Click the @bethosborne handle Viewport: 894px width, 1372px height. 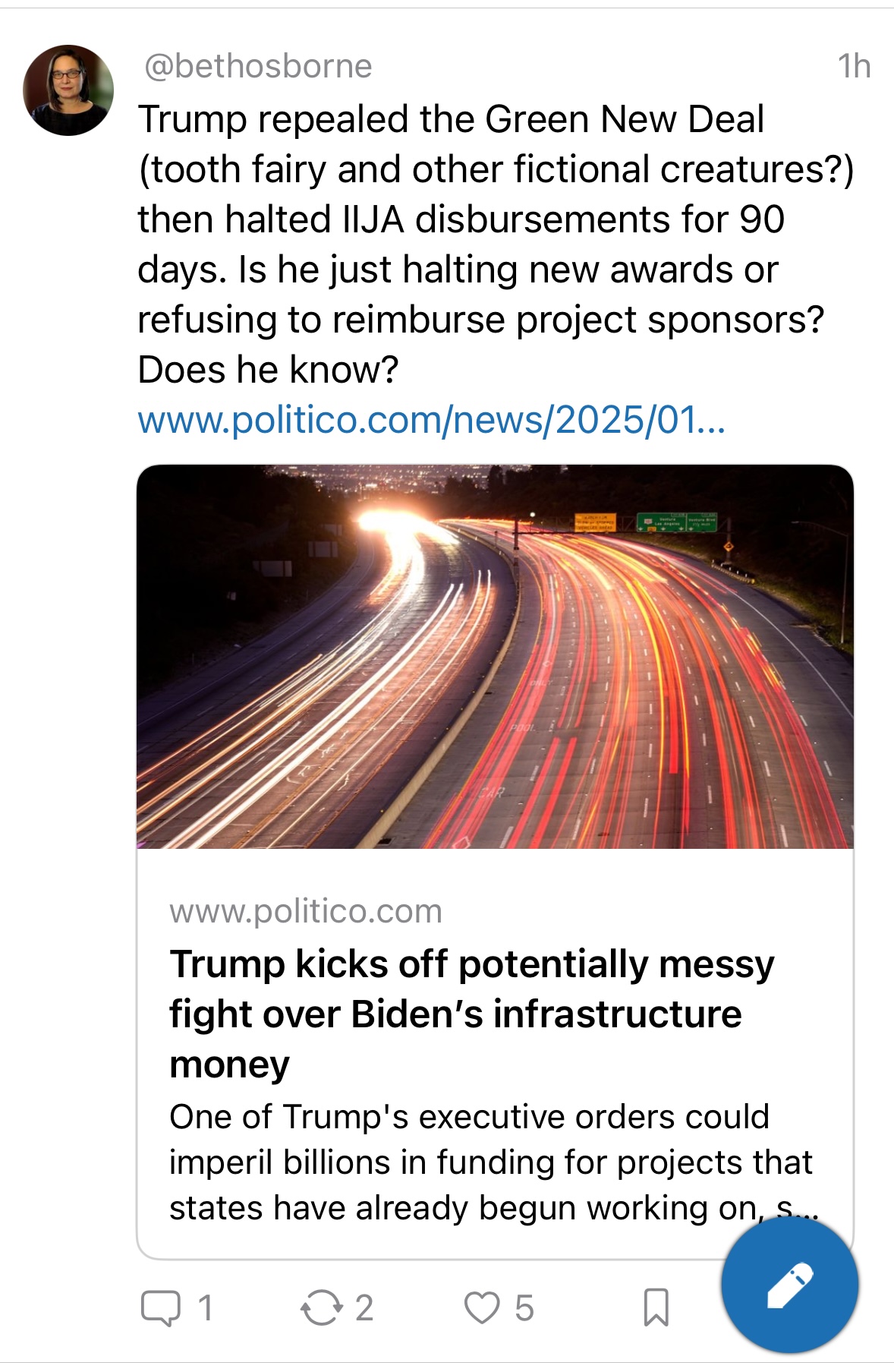pyautogui.click(x=258, y=67)
